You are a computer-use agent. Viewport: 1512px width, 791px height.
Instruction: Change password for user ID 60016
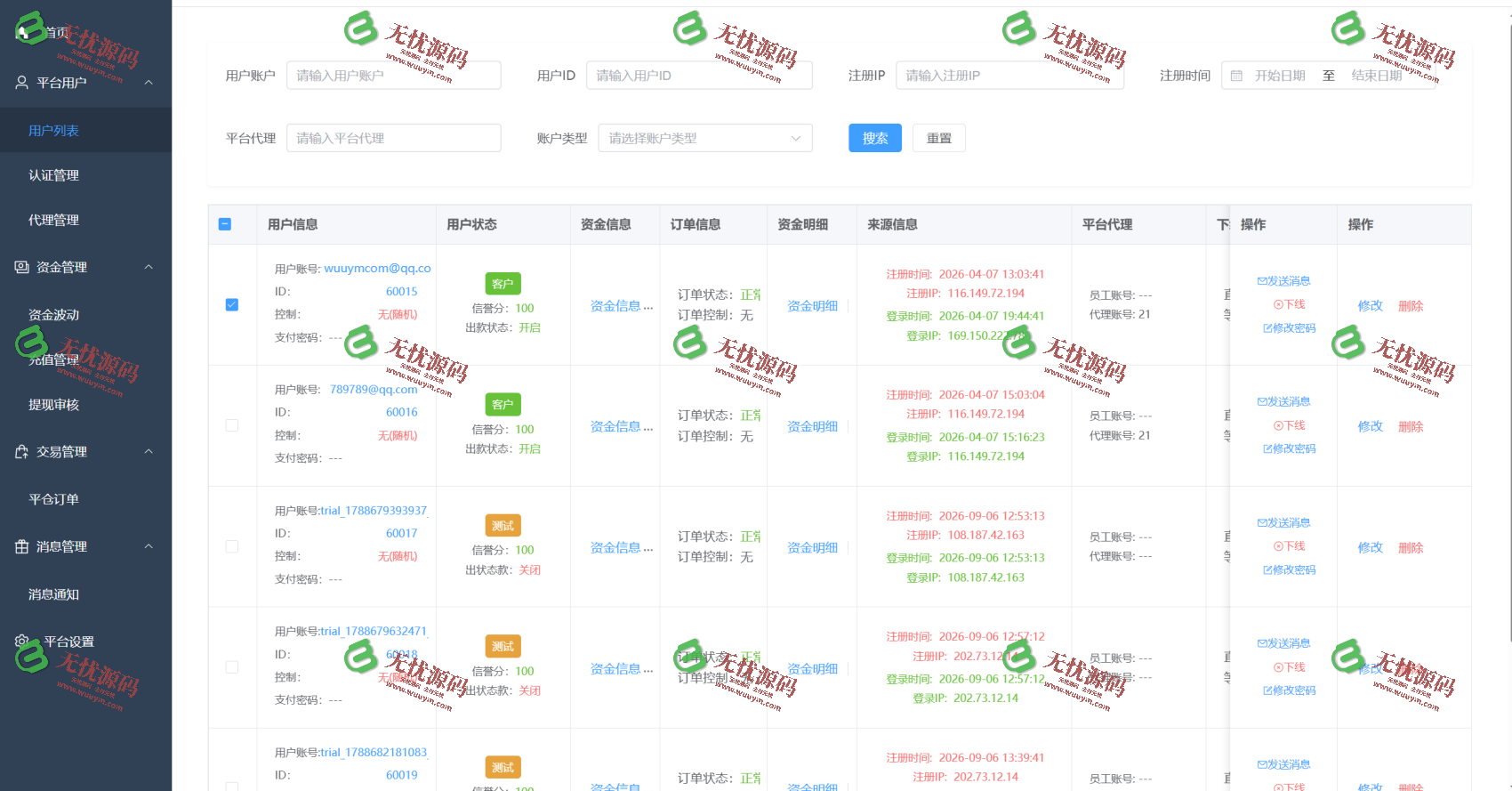tap(1290, 449)
